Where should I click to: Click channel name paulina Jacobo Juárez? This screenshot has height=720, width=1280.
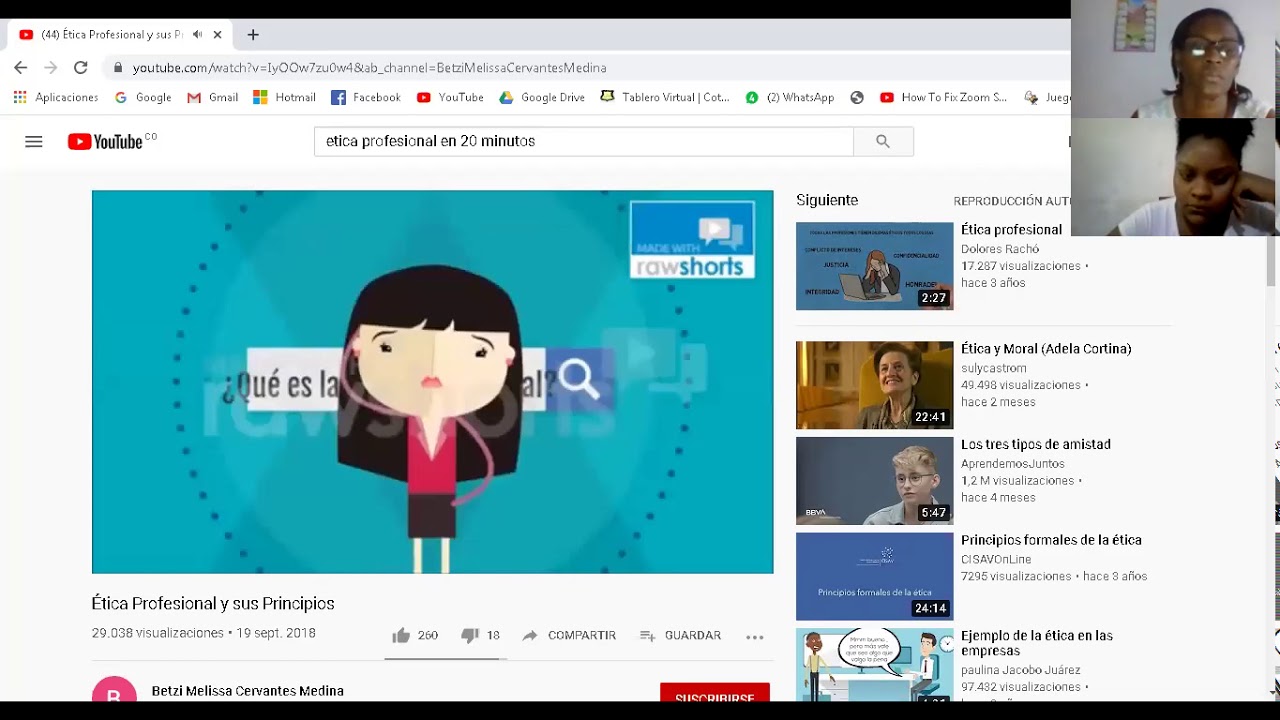tap(1021, 670)
